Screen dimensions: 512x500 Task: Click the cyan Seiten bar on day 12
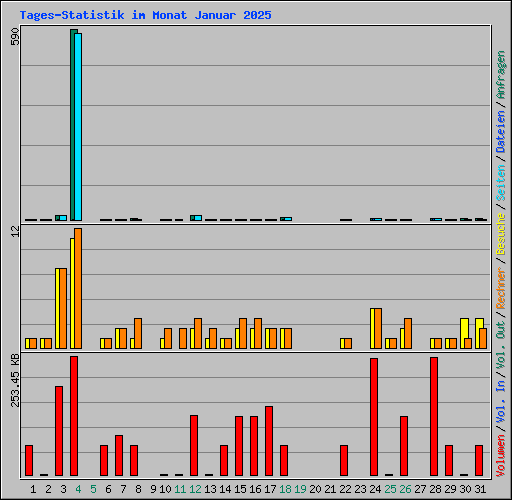tap(198, 218)
